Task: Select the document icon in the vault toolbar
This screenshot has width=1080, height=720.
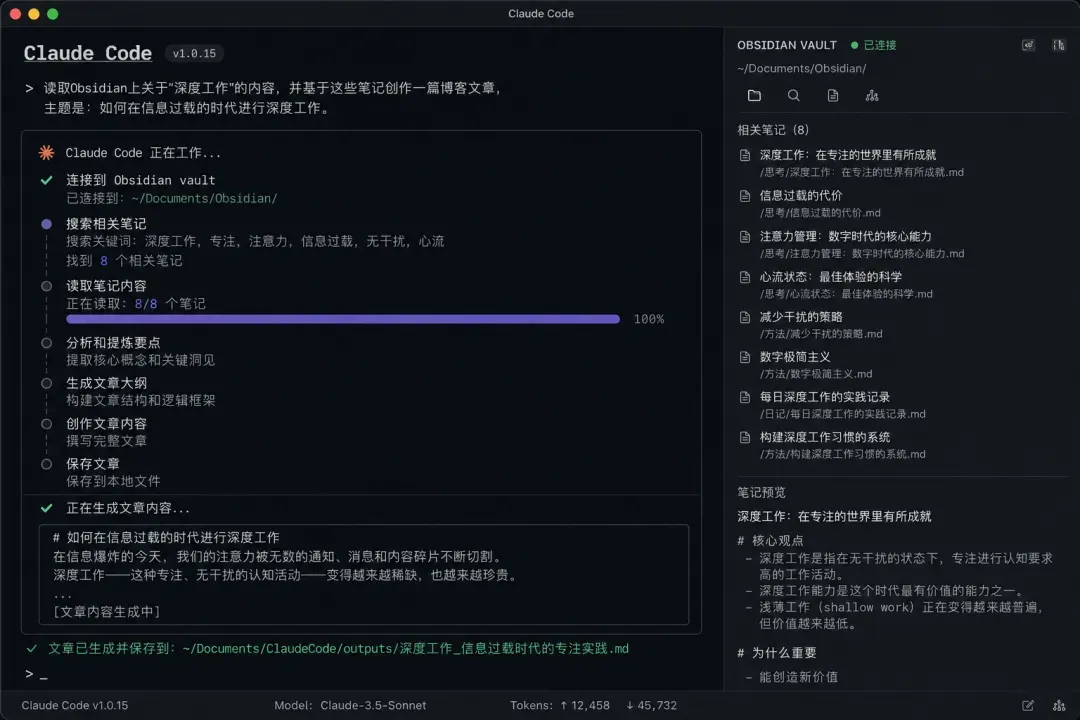Action: coord(833,96)
